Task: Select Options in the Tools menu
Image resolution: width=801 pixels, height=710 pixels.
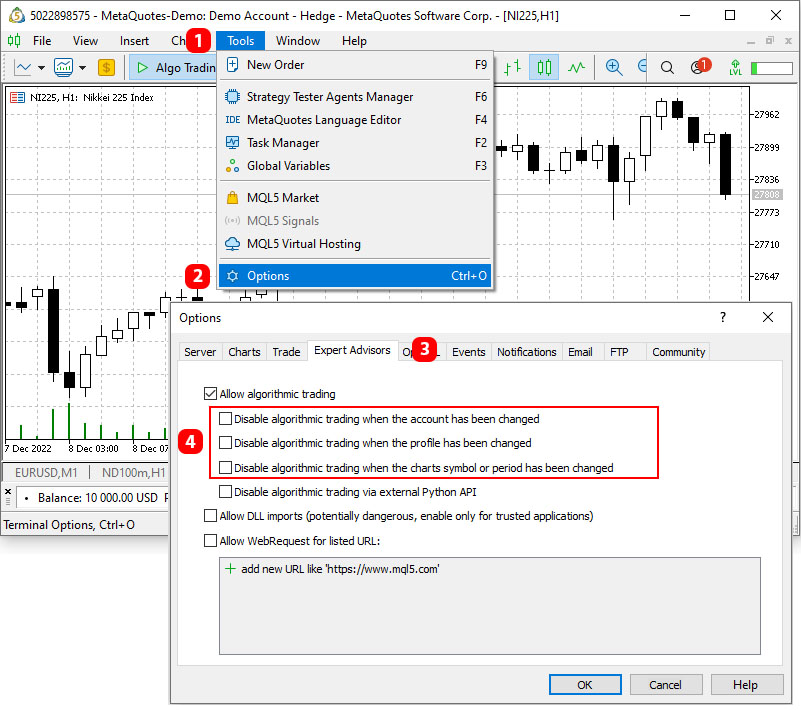Action: click(356, 276)
